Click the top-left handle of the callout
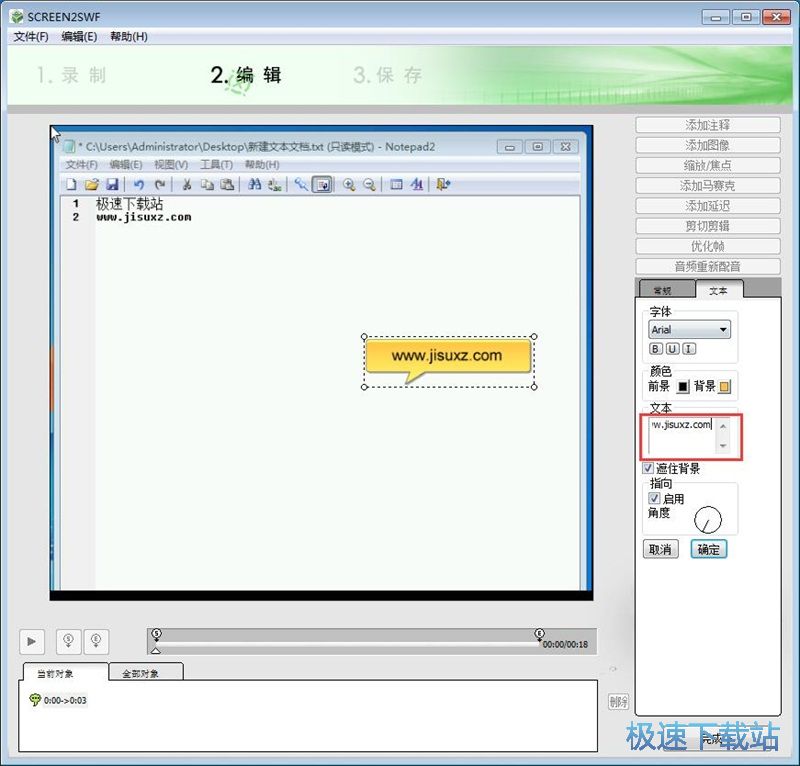The image size is (800, 766). point(364,337)
